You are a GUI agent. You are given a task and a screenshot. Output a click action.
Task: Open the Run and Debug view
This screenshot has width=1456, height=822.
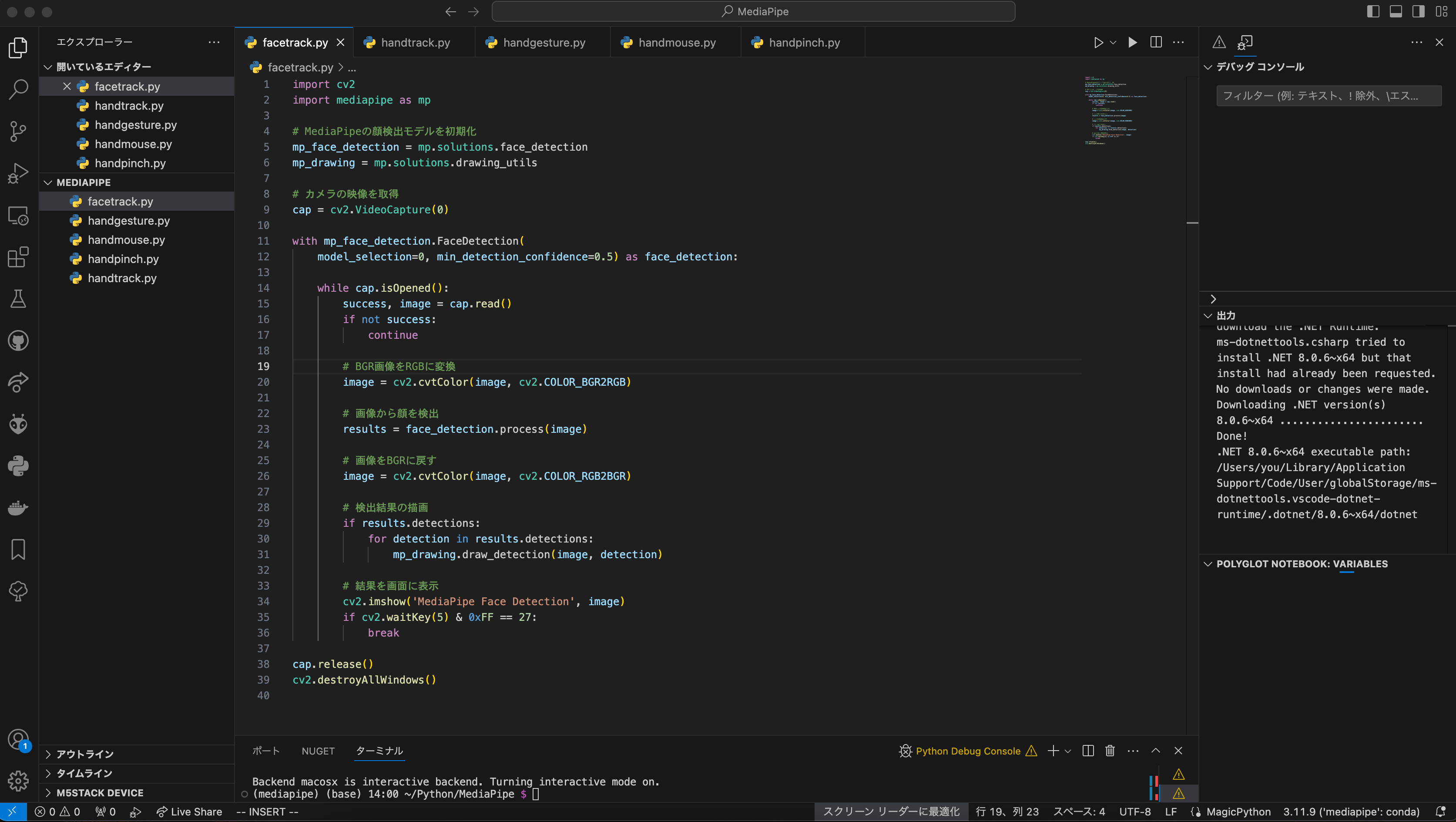(18, 172)
